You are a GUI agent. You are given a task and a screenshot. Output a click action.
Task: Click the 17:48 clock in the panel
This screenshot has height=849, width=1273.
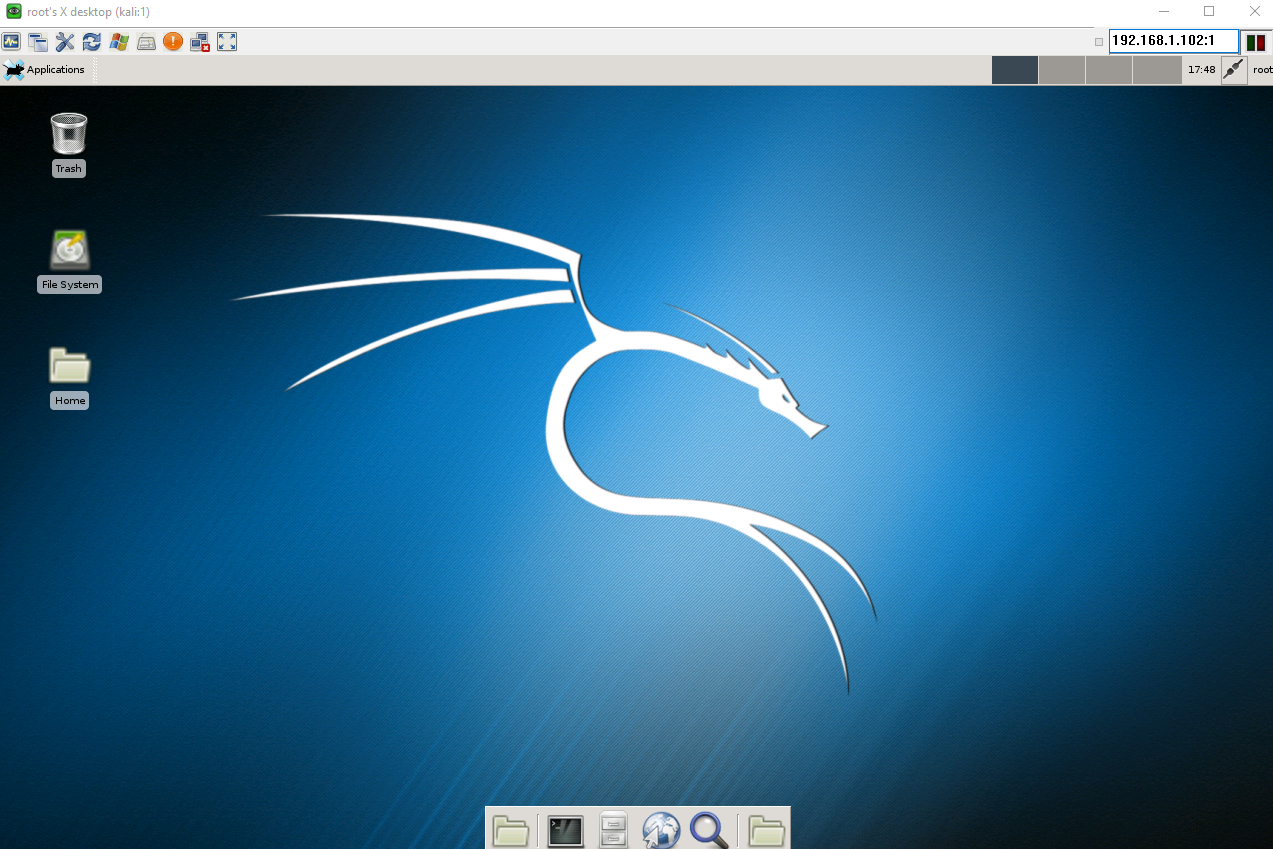[x=1201, y=70]
